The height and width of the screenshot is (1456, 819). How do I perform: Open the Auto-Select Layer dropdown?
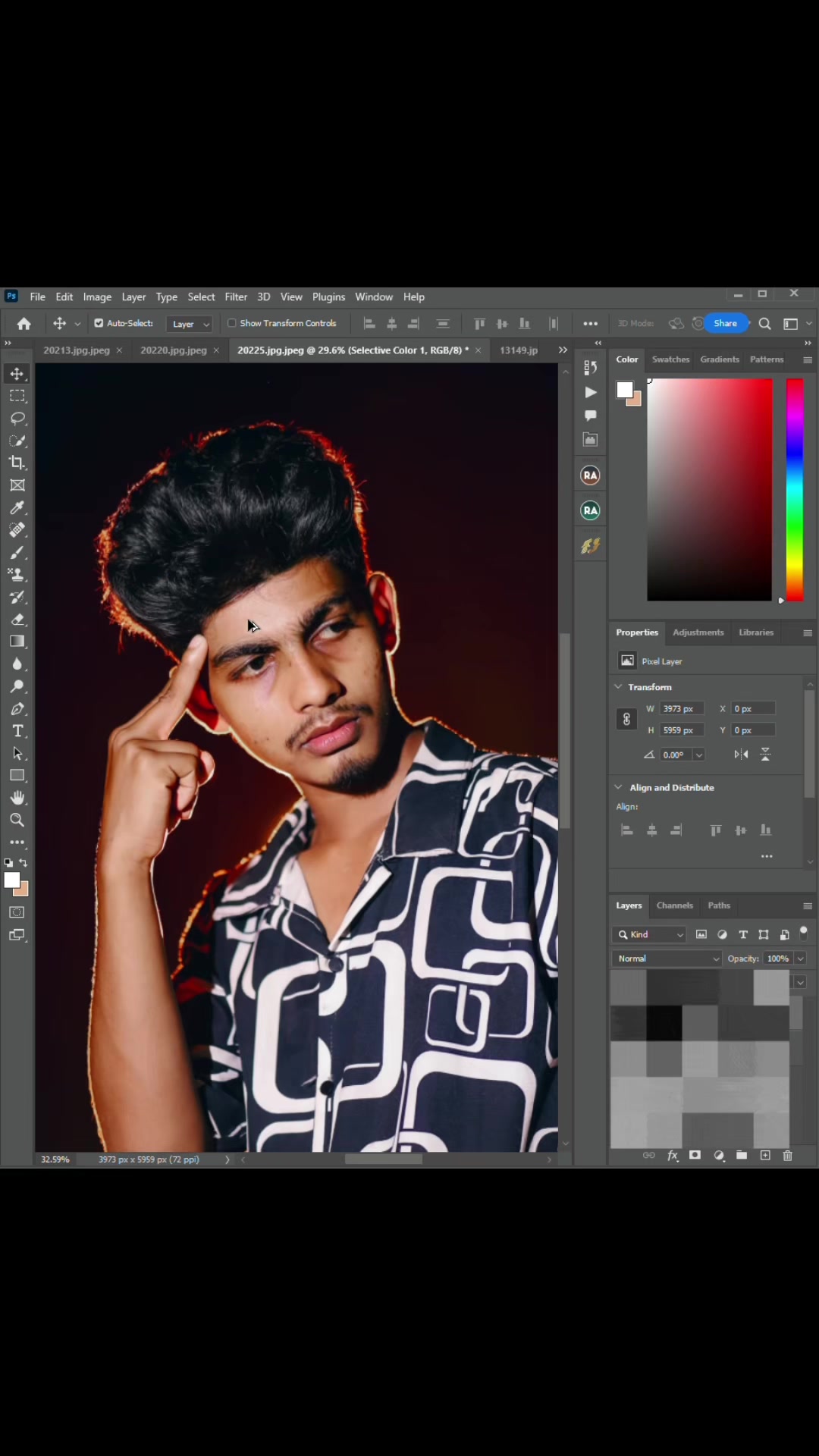(189, 324)
